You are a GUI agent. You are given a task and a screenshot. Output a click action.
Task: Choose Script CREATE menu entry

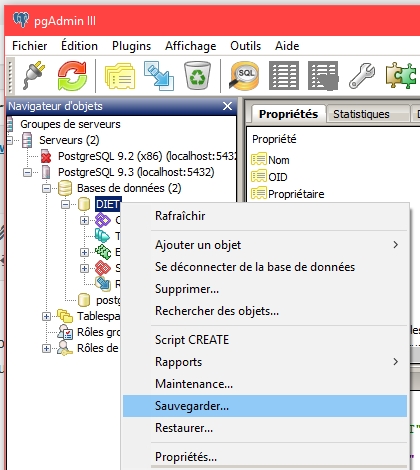(265, 340)
